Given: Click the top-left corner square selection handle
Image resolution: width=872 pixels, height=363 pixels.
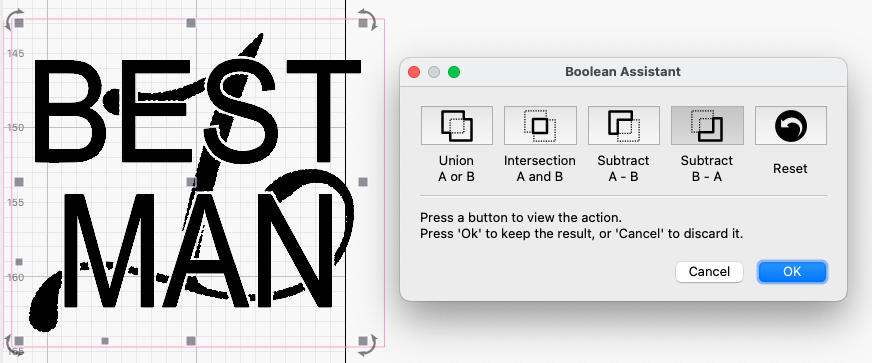Looking at the screenshot, I should point(19,23).
